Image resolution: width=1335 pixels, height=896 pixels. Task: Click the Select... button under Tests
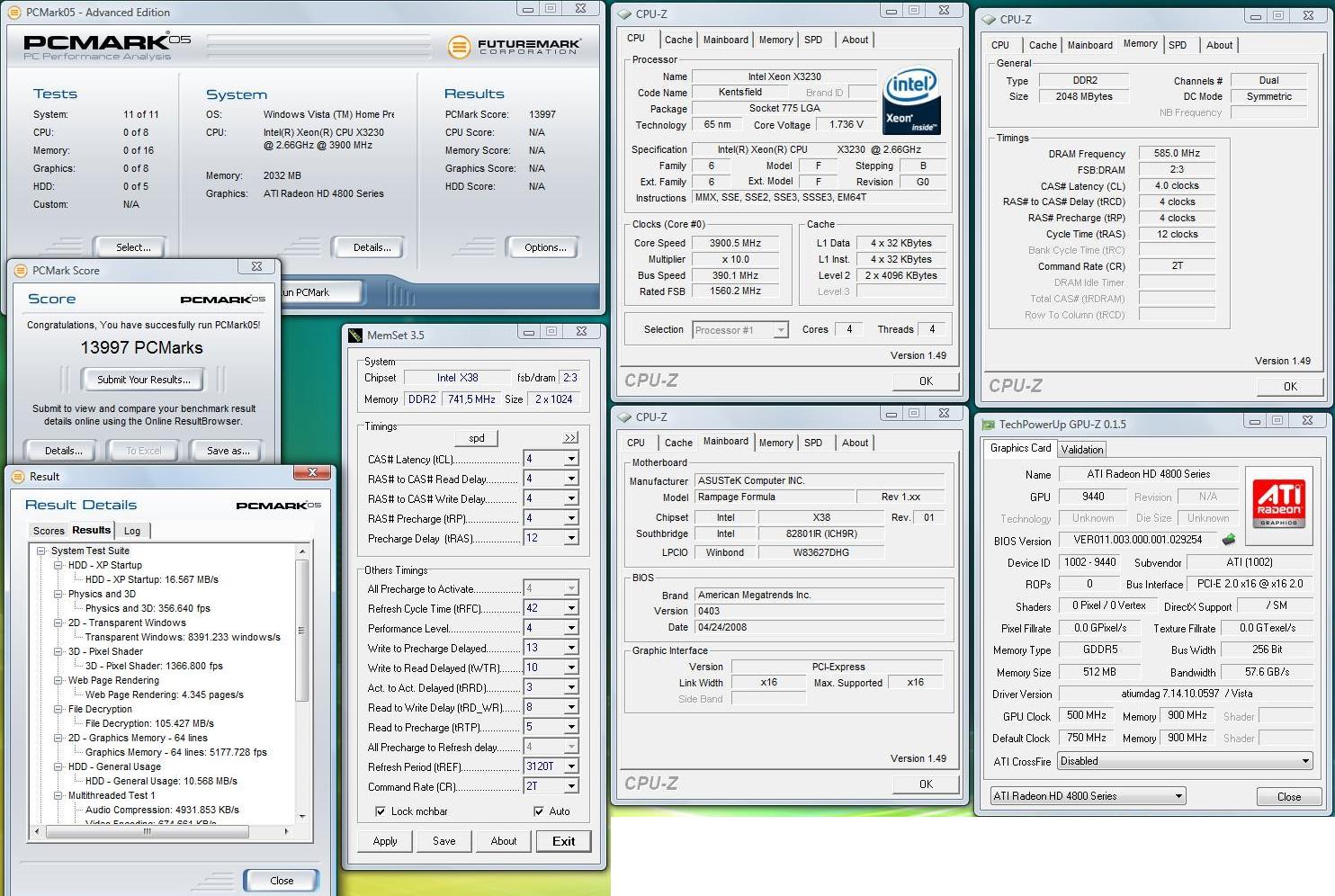133,247
